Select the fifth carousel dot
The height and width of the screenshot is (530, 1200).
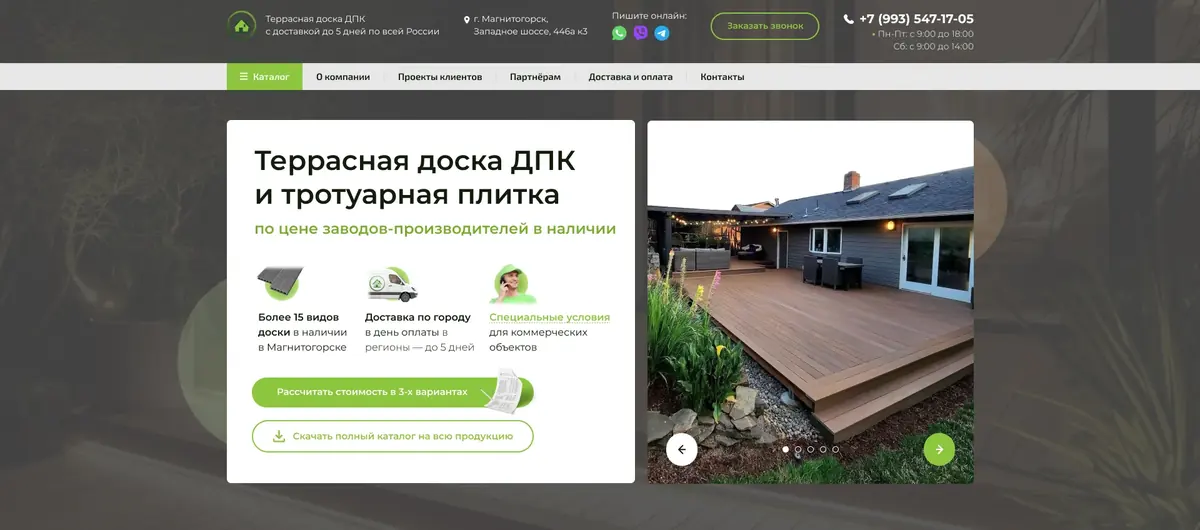[836, 449]
